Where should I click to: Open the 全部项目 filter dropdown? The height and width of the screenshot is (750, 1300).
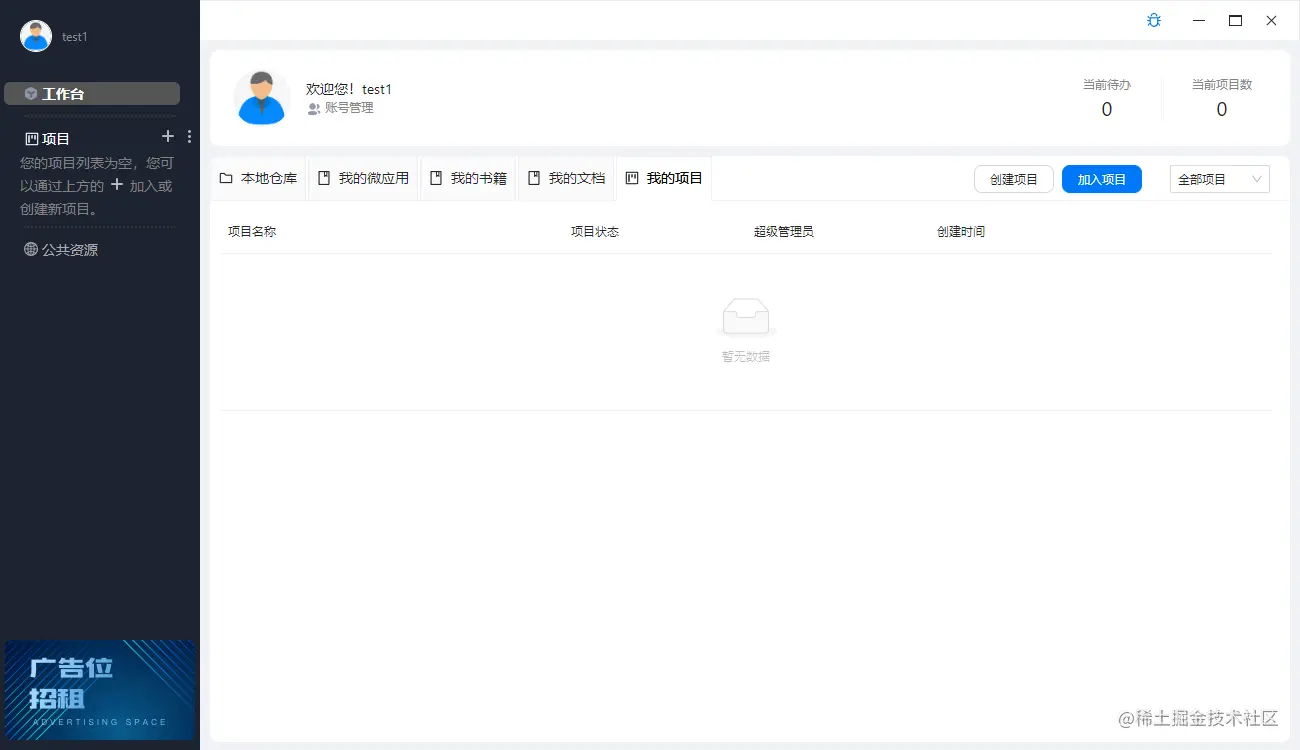1220,179
